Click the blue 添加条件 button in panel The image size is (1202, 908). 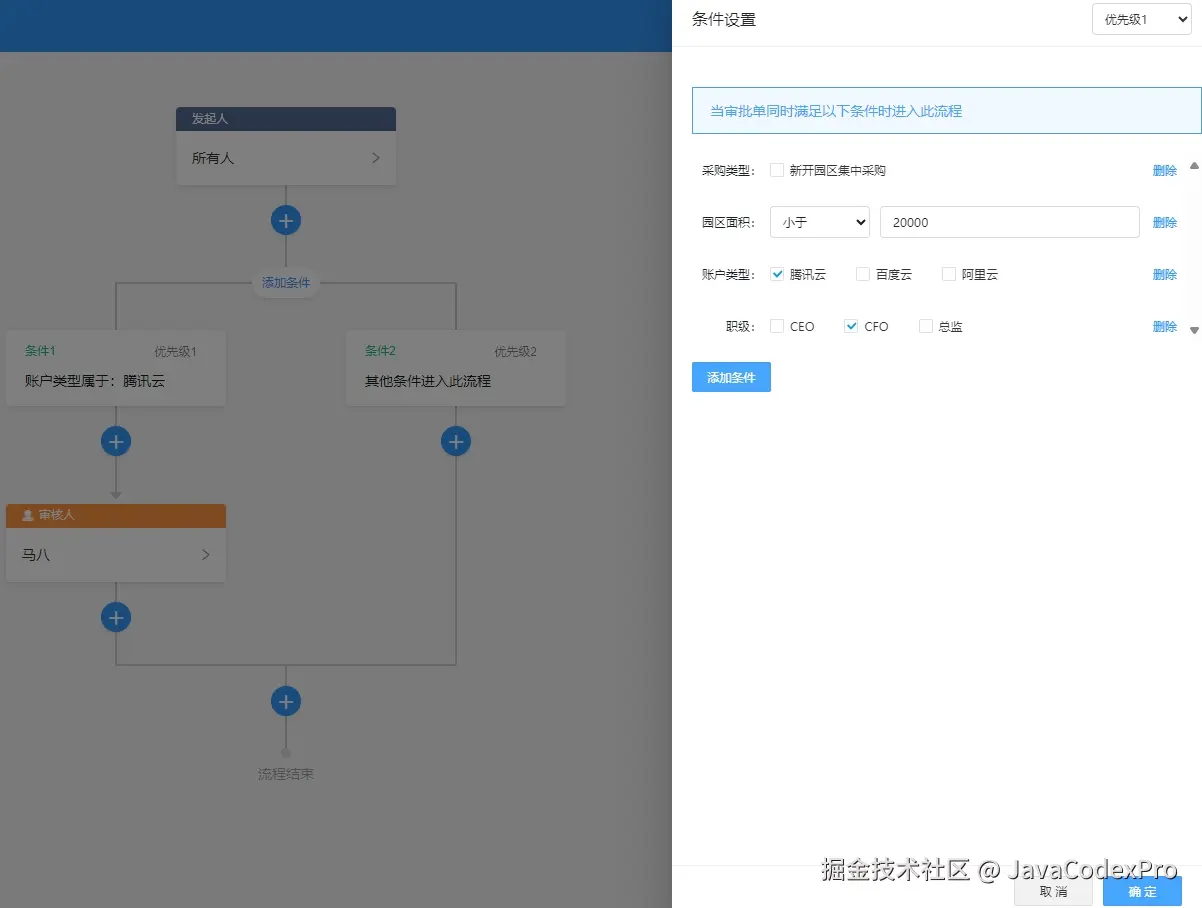click(731, 377)
